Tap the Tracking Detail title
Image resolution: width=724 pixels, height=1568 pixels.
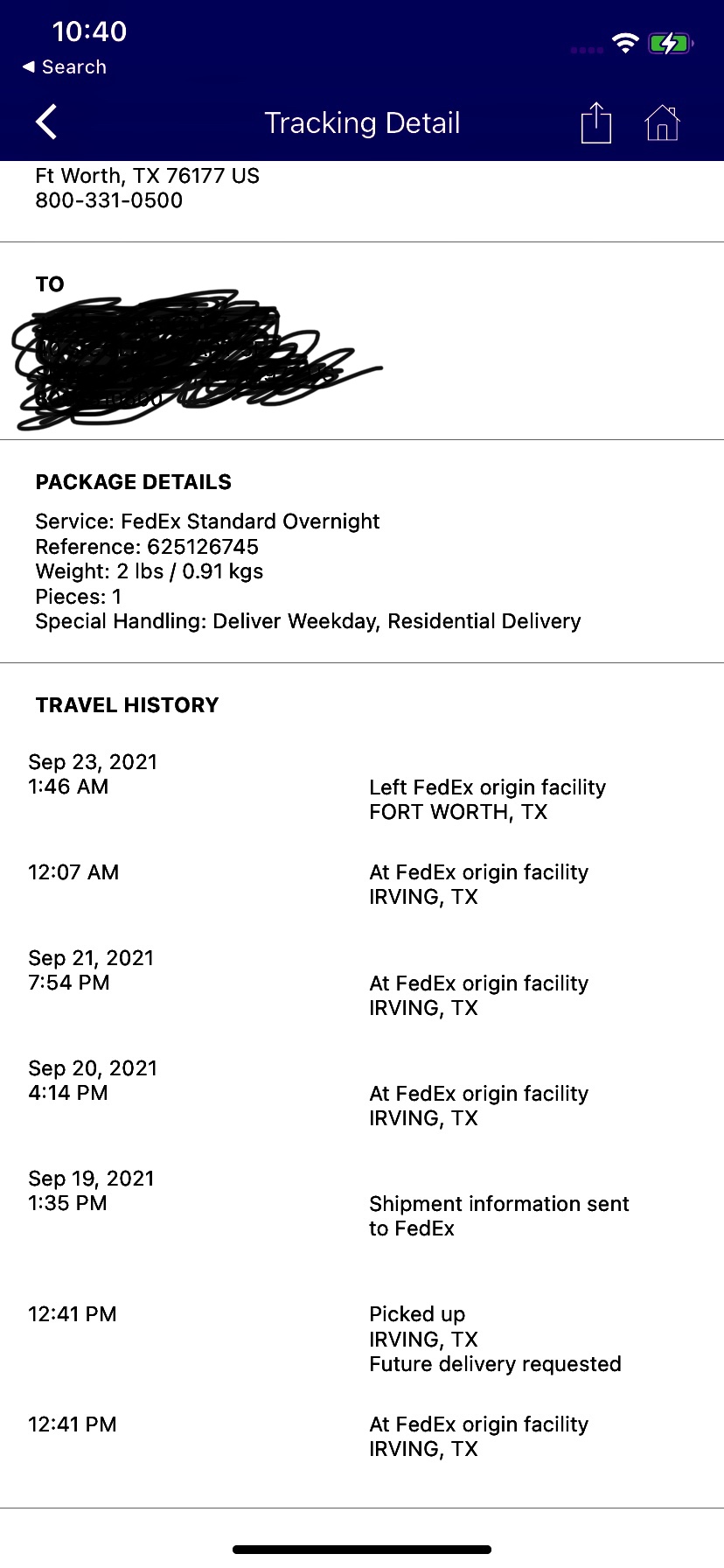(x=362, y=123)
